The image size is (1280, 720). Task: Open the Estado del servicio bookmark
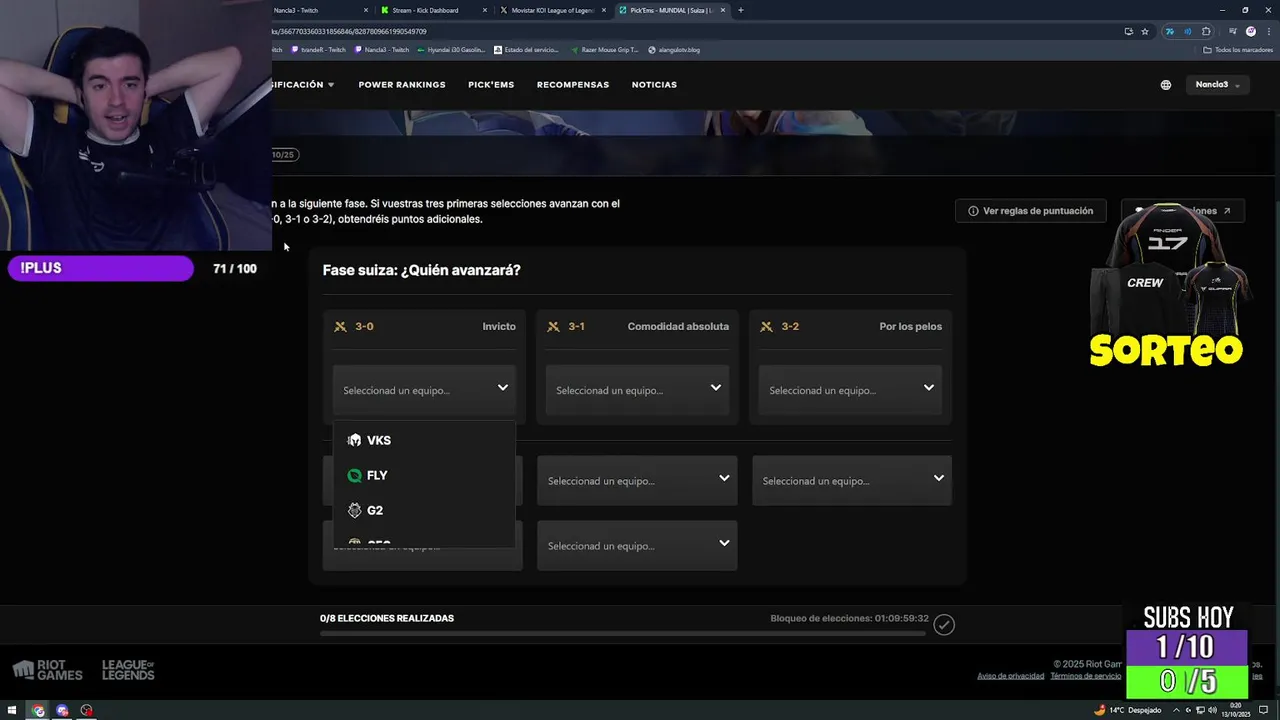point(526,49)
